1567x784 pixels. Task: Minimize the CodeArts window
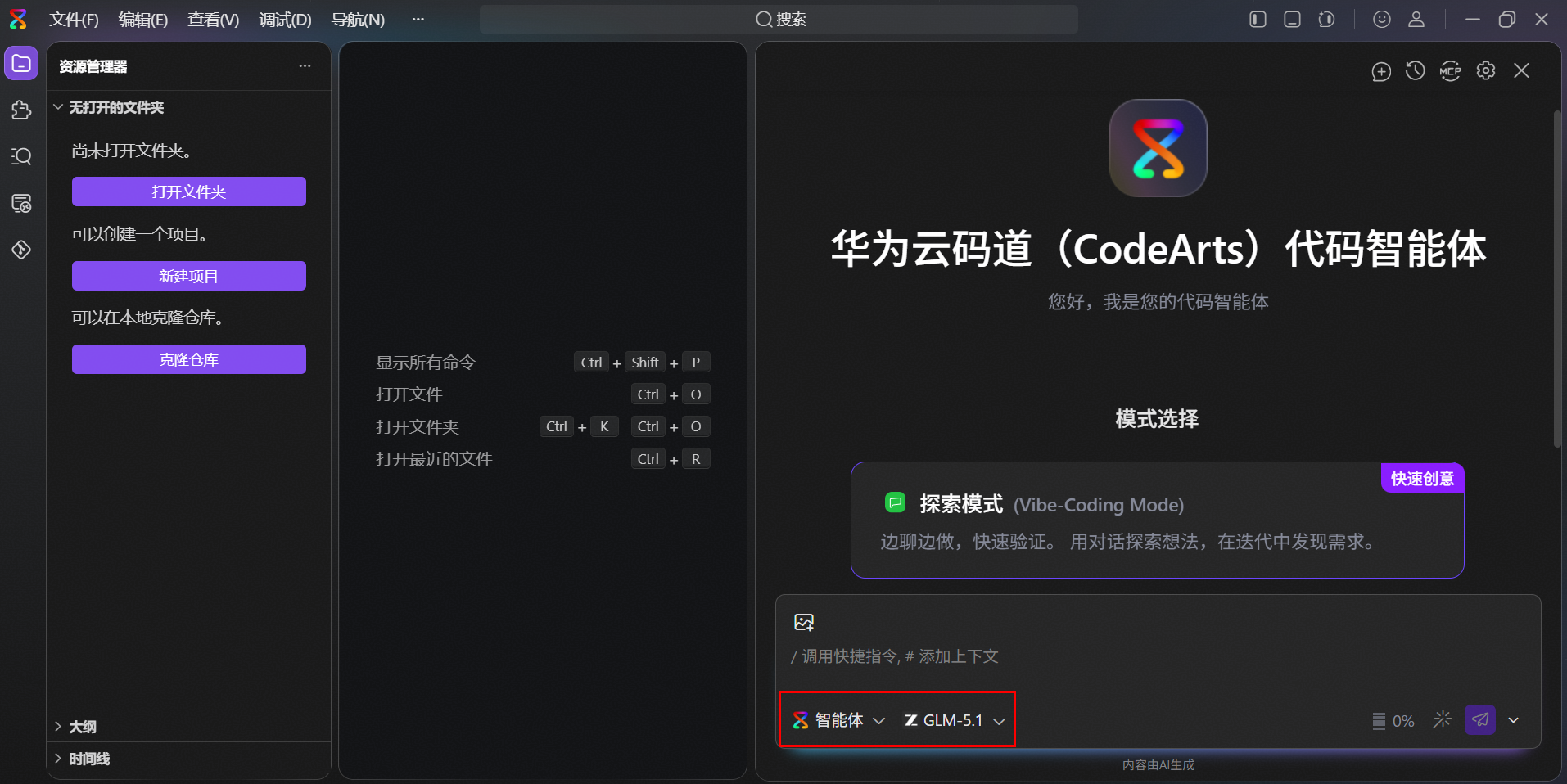[1473, 19]
